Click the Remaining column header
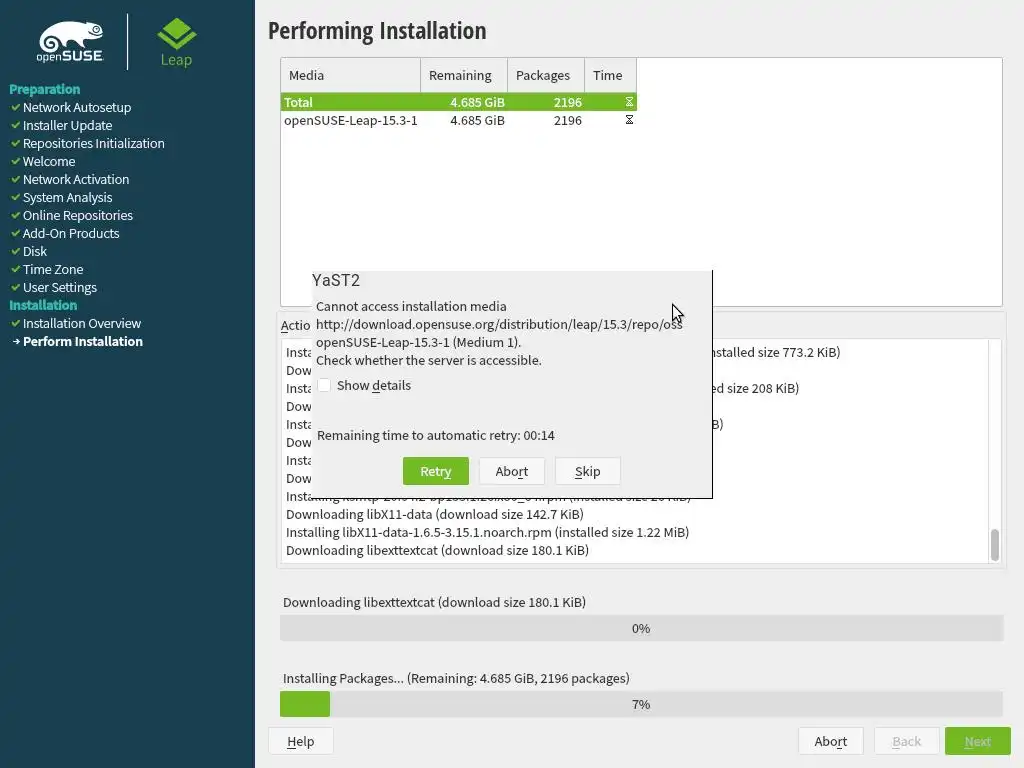Image resolution: width=1024 pixels, height=768 pixels. (464, 75)
